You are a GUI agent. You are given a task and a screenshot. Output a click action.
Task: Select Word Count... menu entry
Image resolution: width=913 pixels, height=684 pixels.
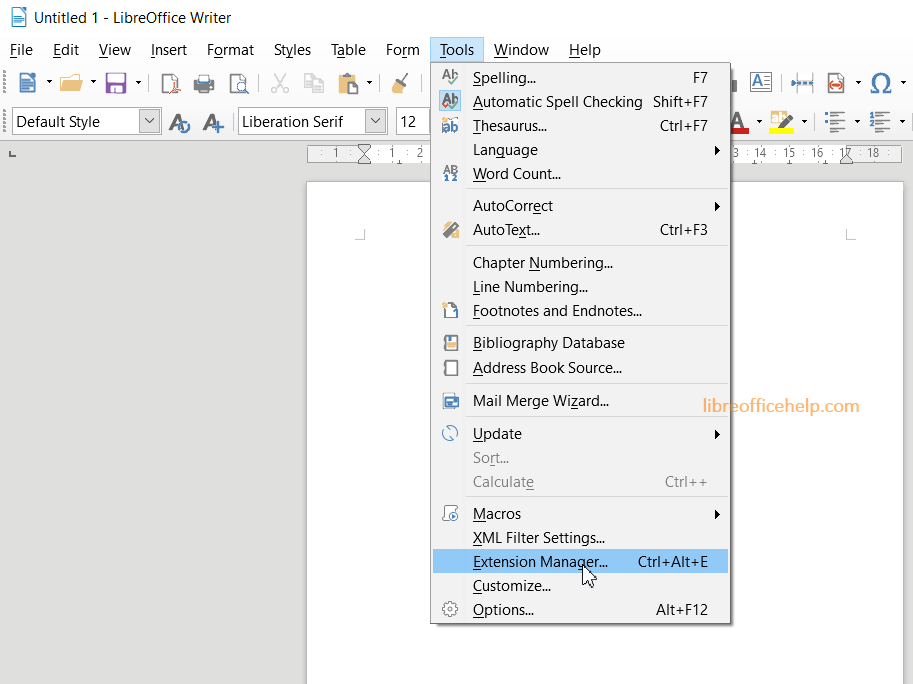tap(581, 174)
